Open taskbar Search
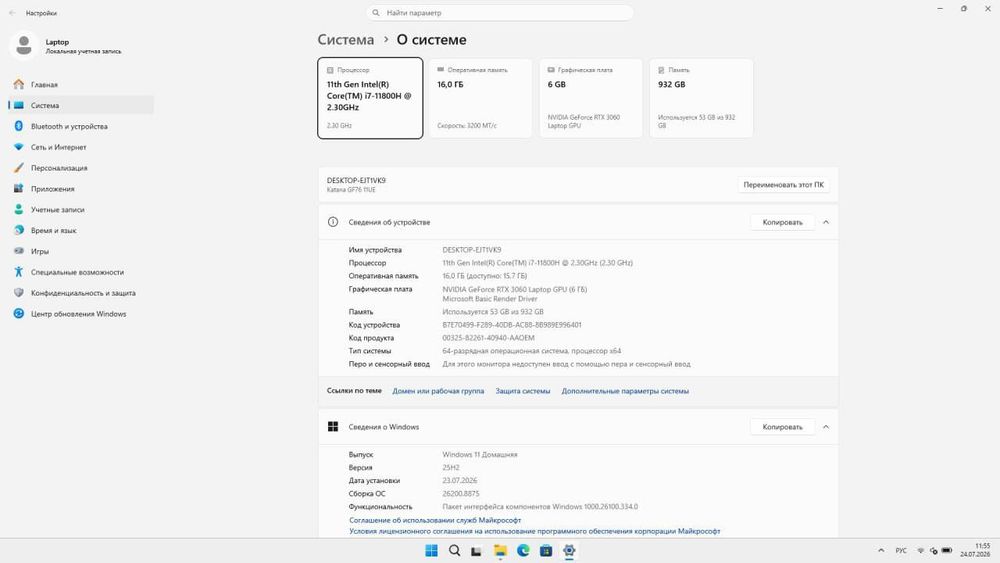Screen dimensions: 1000x563 (x=454, y=550)
